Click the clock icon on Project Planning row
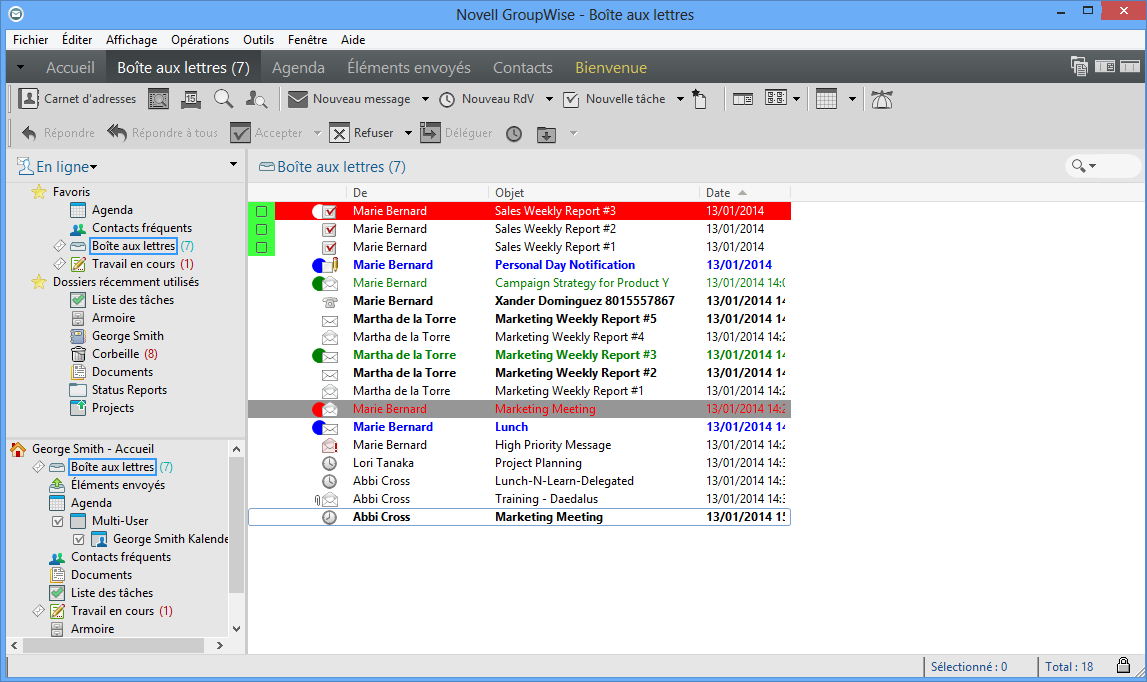 coord(330,463)
